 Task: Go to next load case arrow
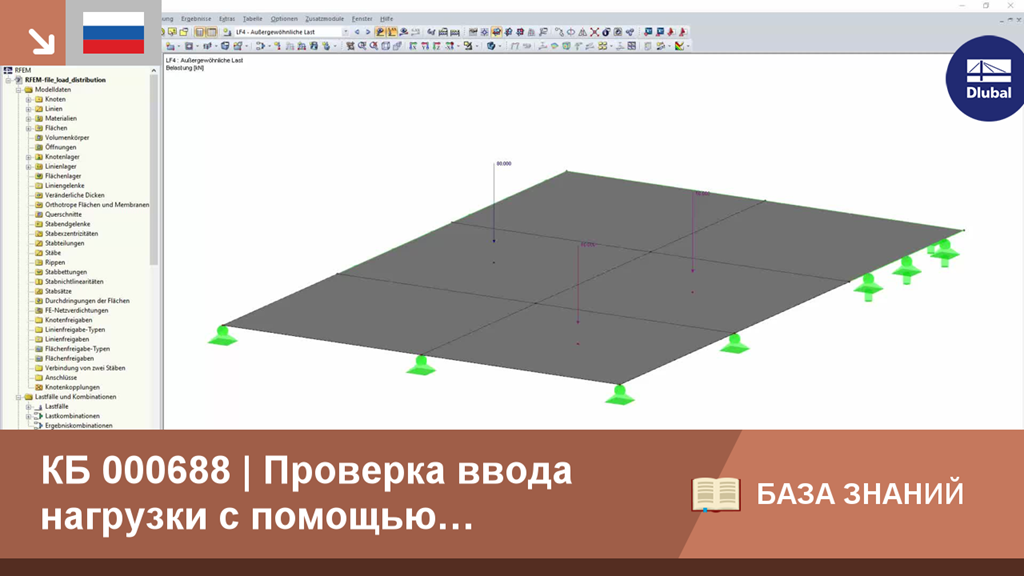tap(368, 32)
